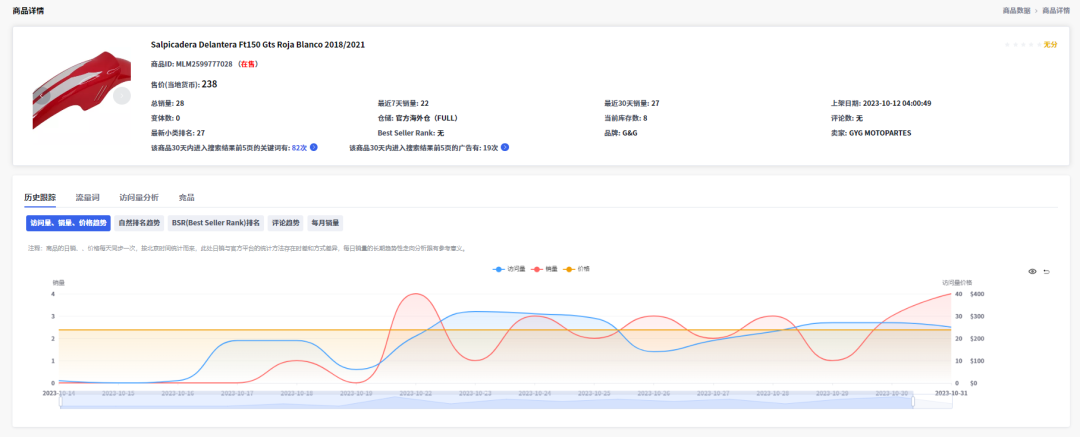
Task: Click the 无分 rating label
Action: 1050,45
